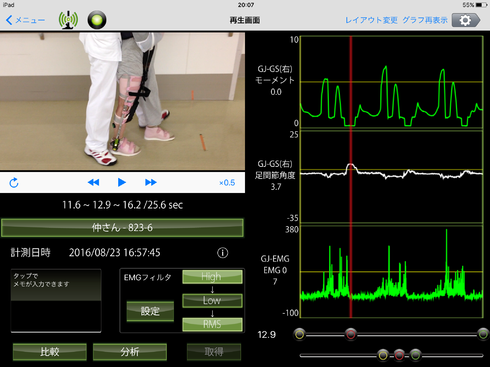
Task: Select グラフ再表示 link
Action: pyautogui.click(x=425, y=20)
